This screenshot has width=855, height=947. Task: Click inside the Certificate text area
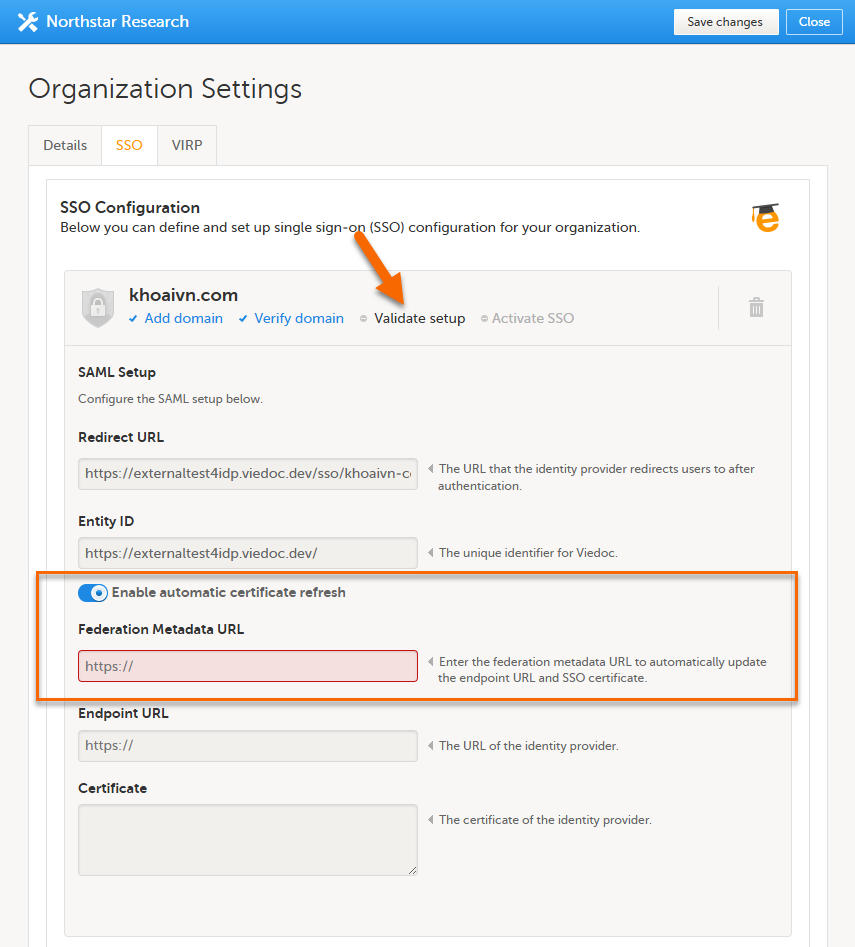tap(247, 840)
